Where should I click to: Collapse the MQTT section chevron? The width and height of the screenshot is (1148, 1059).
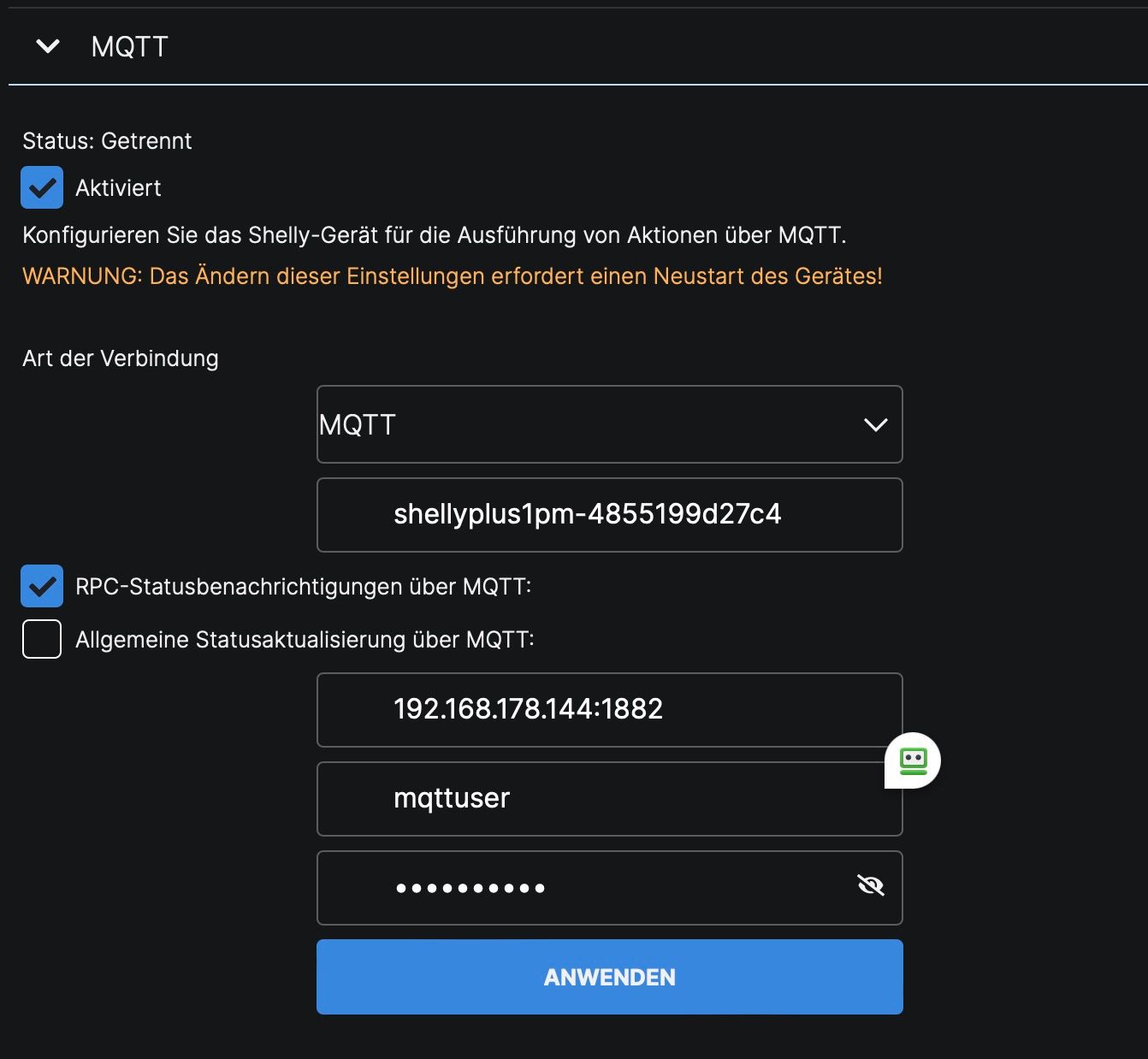[x=48, y=46]
